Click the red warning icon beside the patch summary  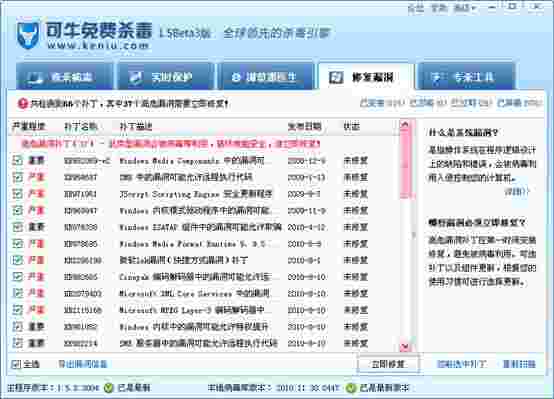tap(22, 104)
